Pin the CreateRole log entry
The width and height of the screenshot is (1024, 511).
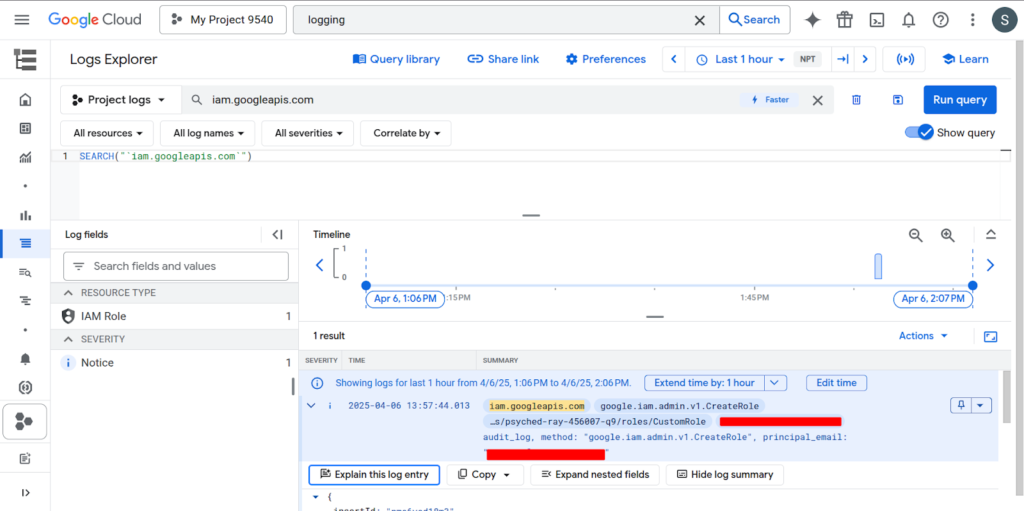[x=961, y=406]
